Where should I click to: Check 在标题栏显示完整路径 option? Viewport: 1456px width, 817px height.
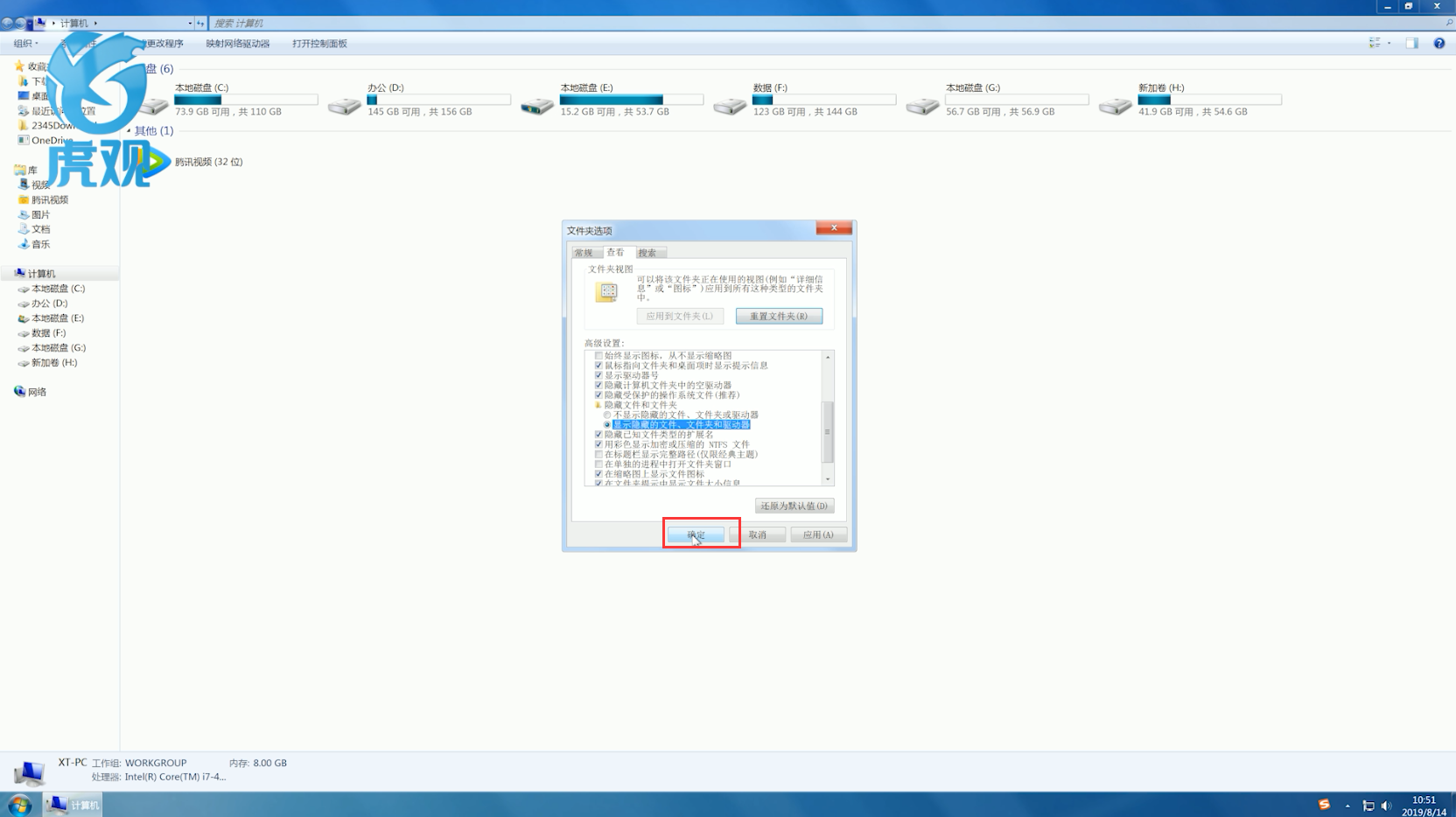(598, 454)
